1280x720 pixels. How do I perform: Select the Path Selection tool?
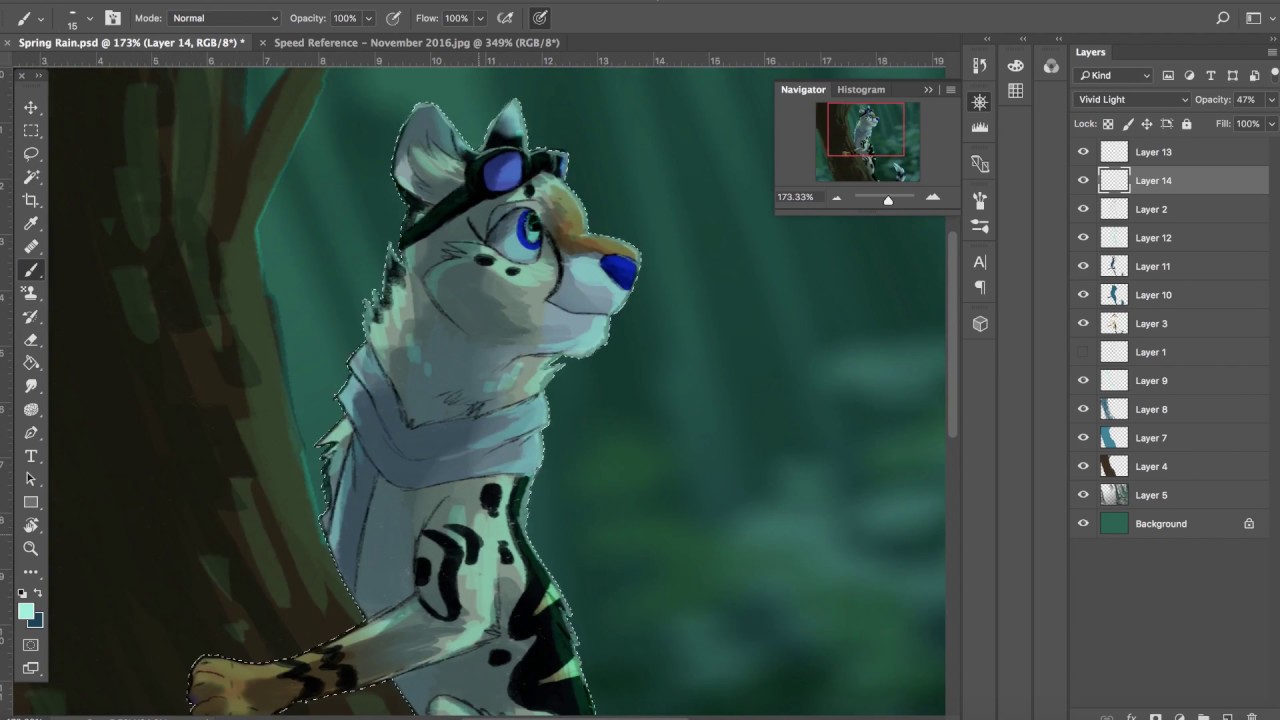point(31,479)
